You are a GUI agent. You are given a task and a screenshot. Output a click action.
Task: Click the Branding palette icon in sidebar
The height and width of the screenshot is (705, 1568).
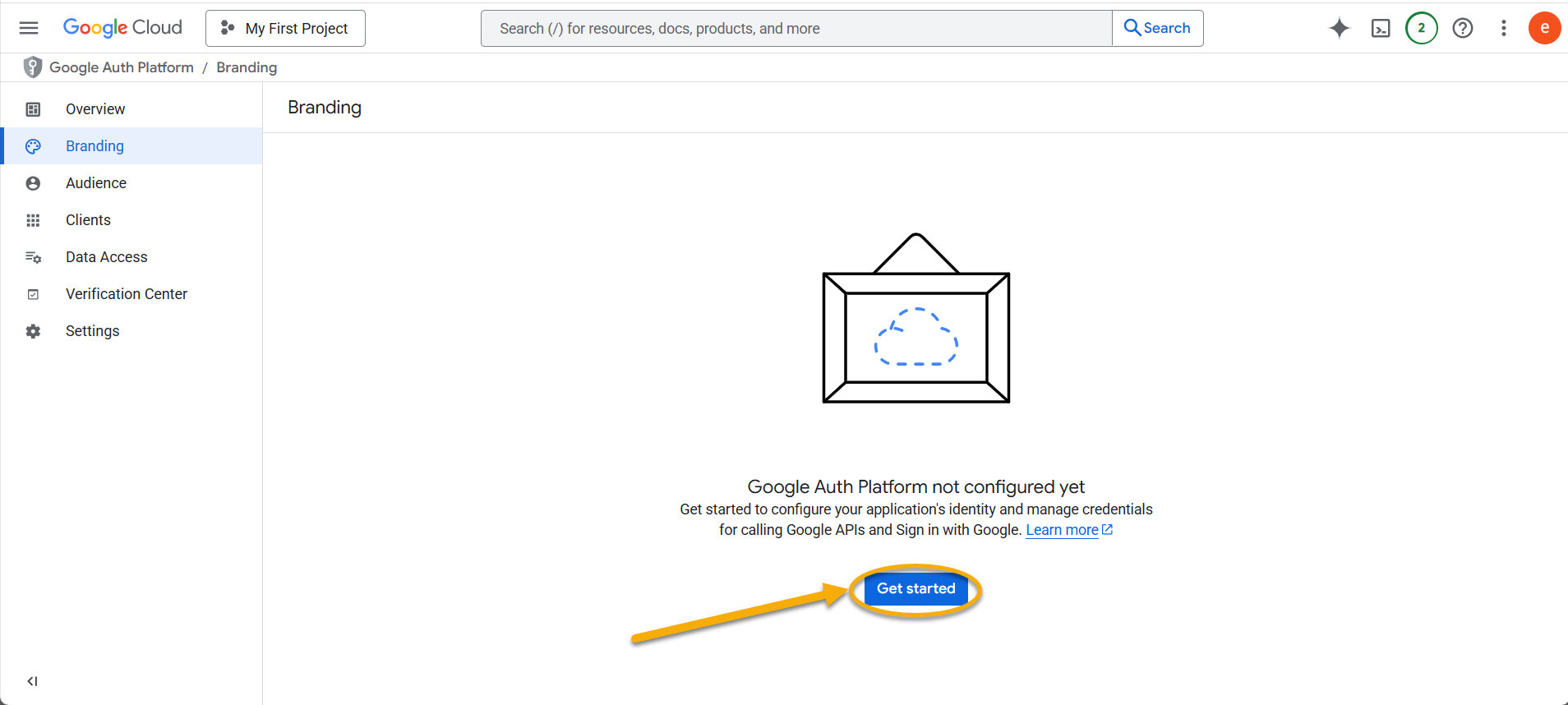point(33,146)
